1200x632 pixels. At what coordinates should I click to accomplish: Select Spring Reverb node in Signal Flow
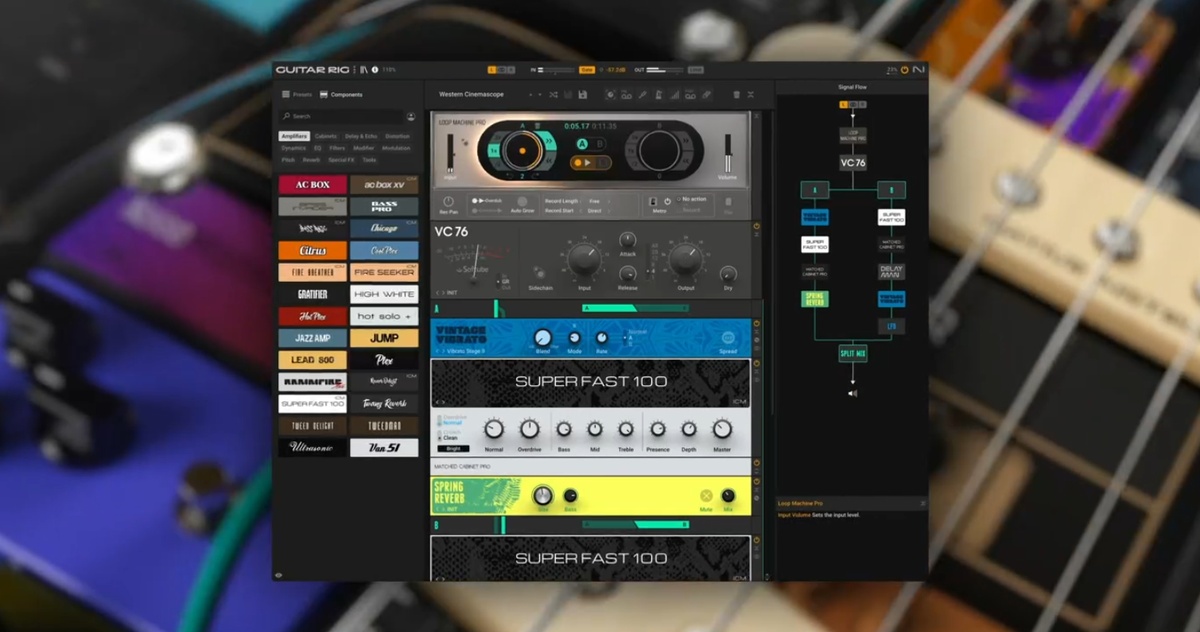point(815,298)
